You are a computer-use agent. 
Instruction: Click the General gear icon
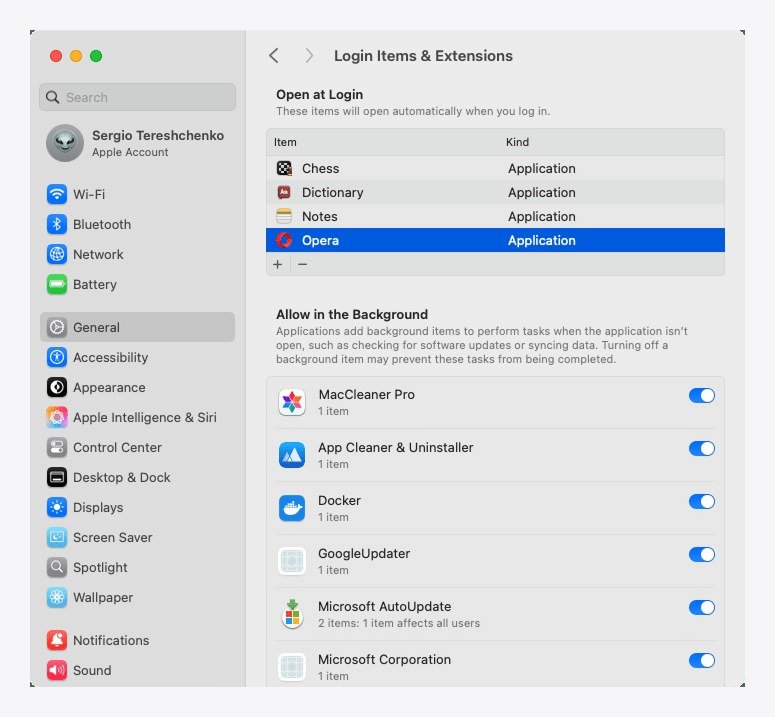click(x=57, y=327)
